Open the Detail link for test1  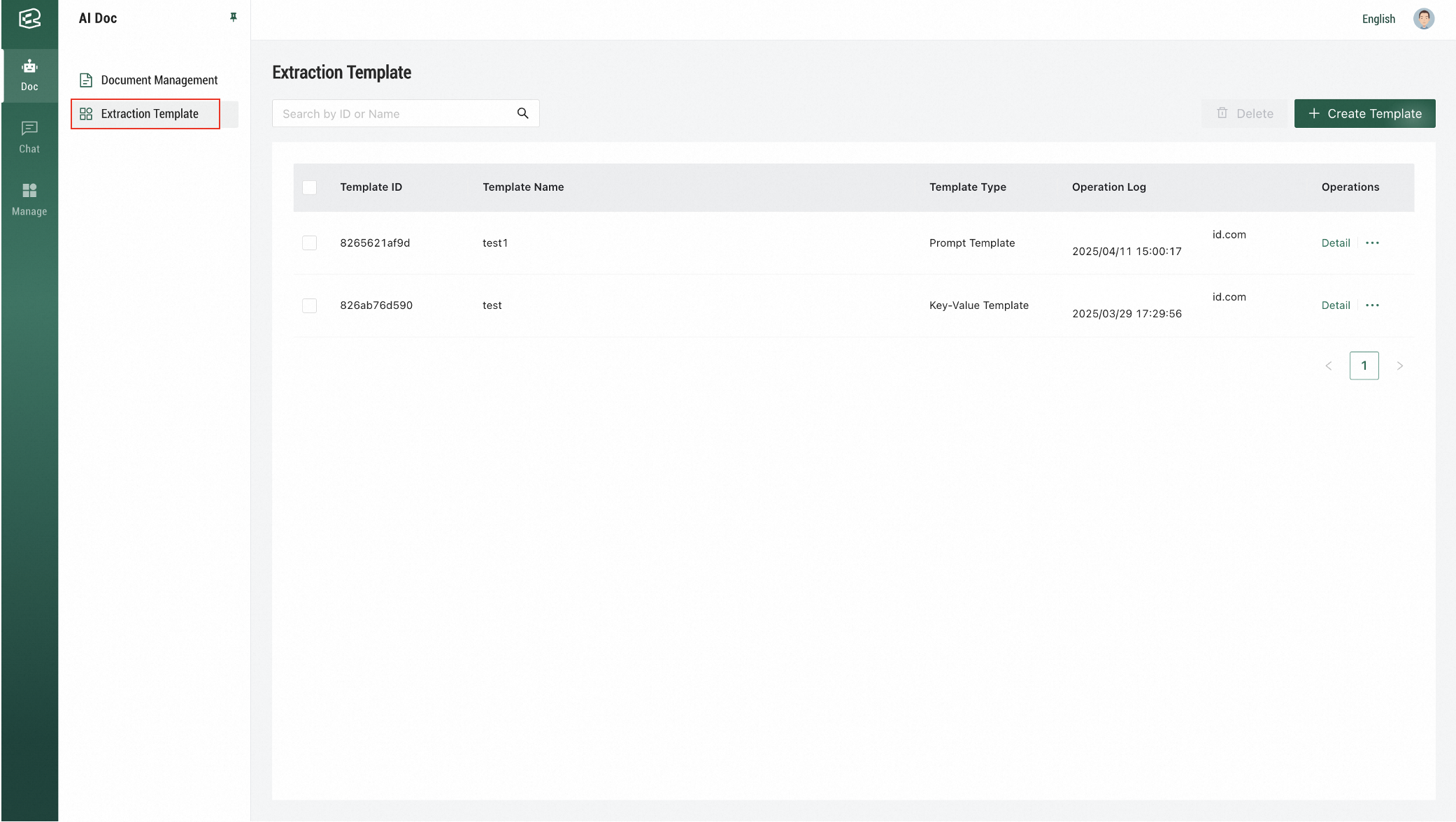tap(1335, 243)
